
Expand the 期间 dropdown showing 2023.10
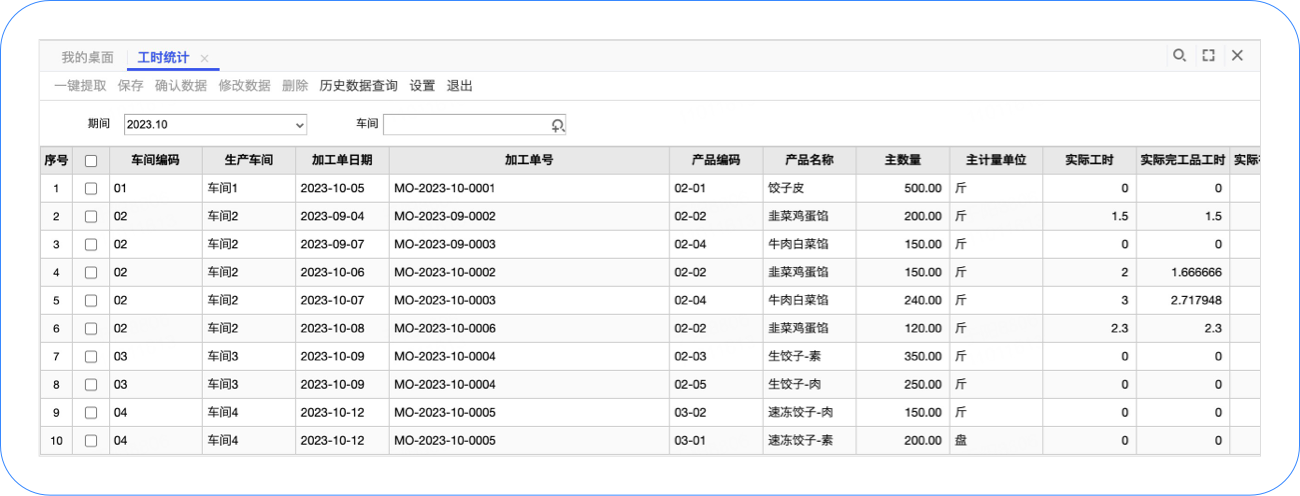[299, 125]
